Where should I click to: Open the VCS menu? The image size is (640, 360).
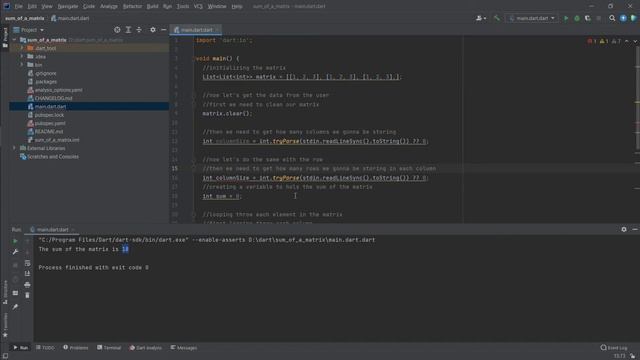pyautogui.click(x=198, y=6)
